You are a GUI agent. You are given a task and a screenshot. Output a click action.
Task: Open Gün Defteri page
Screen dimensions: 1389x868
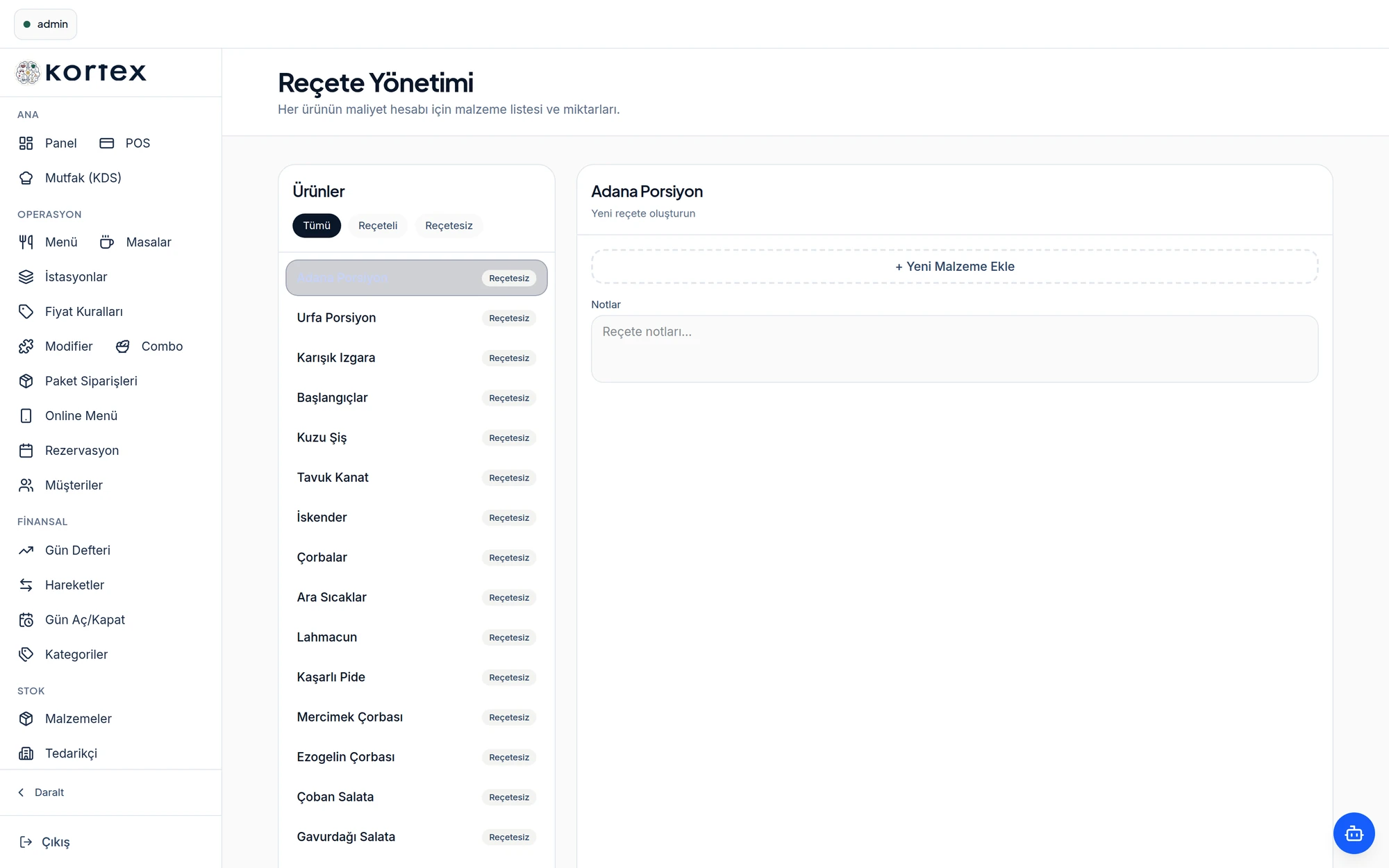click(x=78, y=551)
